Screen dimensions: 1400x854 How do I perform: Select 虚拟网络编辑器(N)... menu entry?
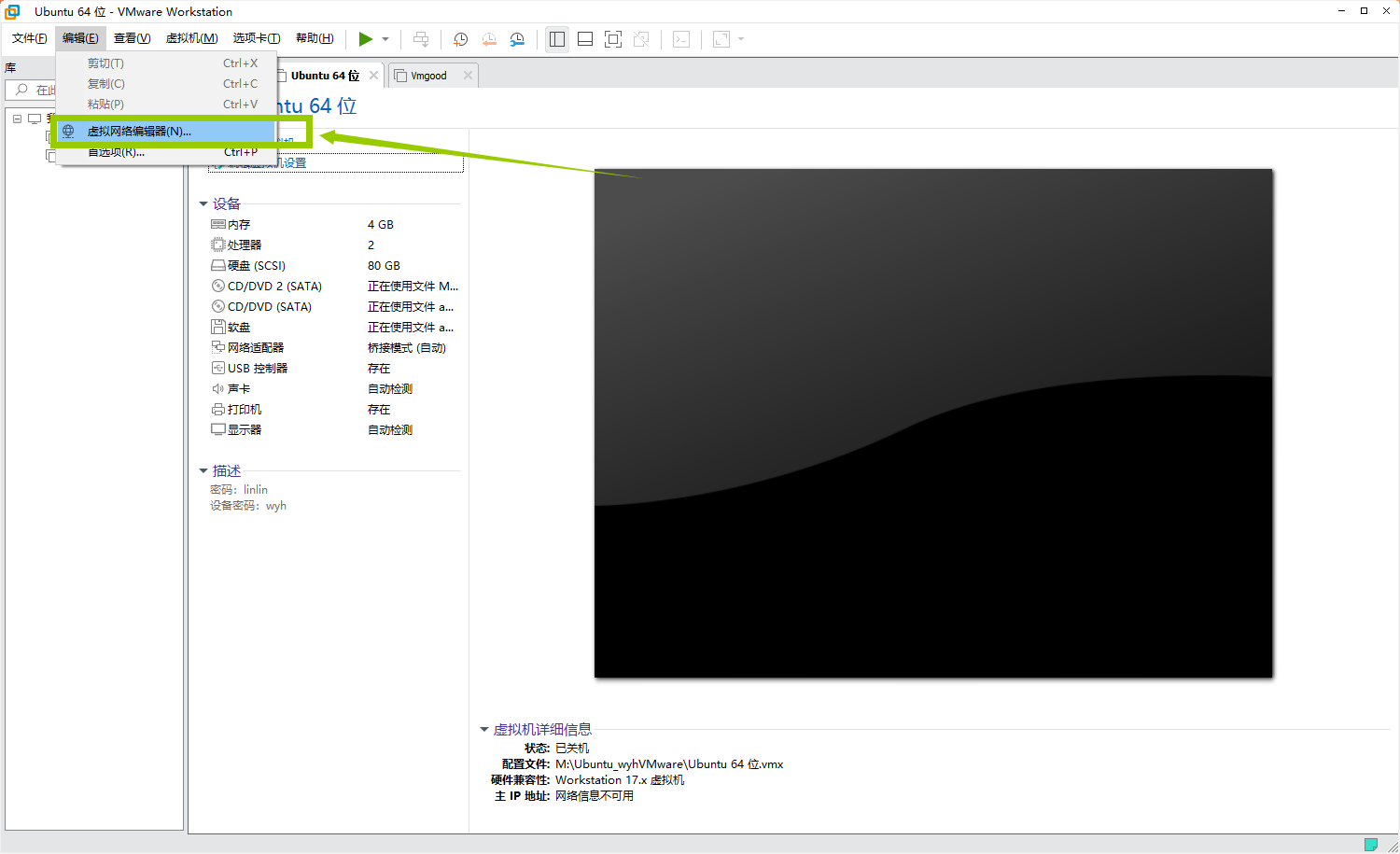[x=166, y=132]
